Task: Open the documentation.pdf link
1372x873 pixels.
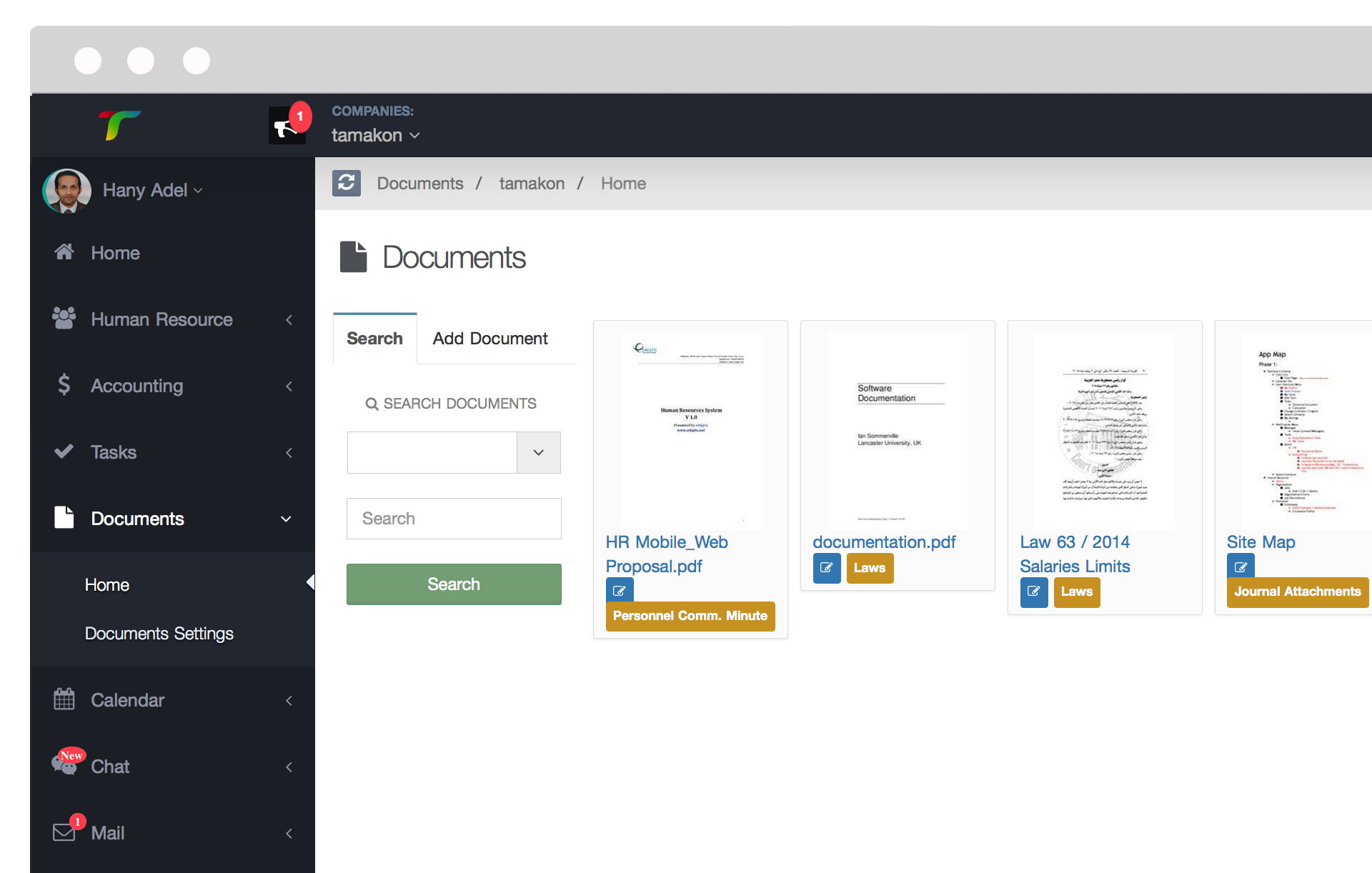Action: tap(884, 542)
